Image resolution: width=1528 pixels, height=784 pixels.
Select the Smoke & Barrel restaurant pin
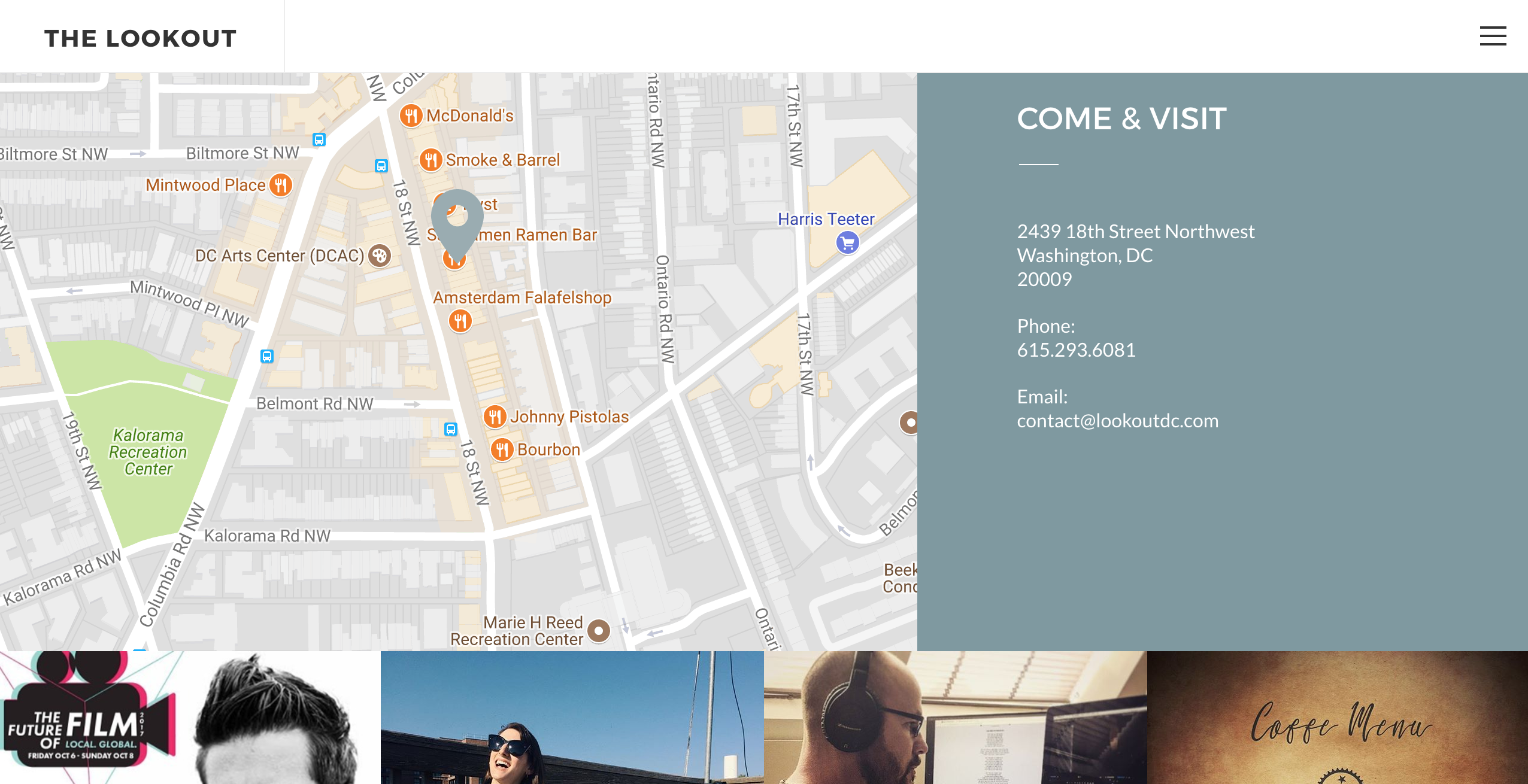(430, 160)
